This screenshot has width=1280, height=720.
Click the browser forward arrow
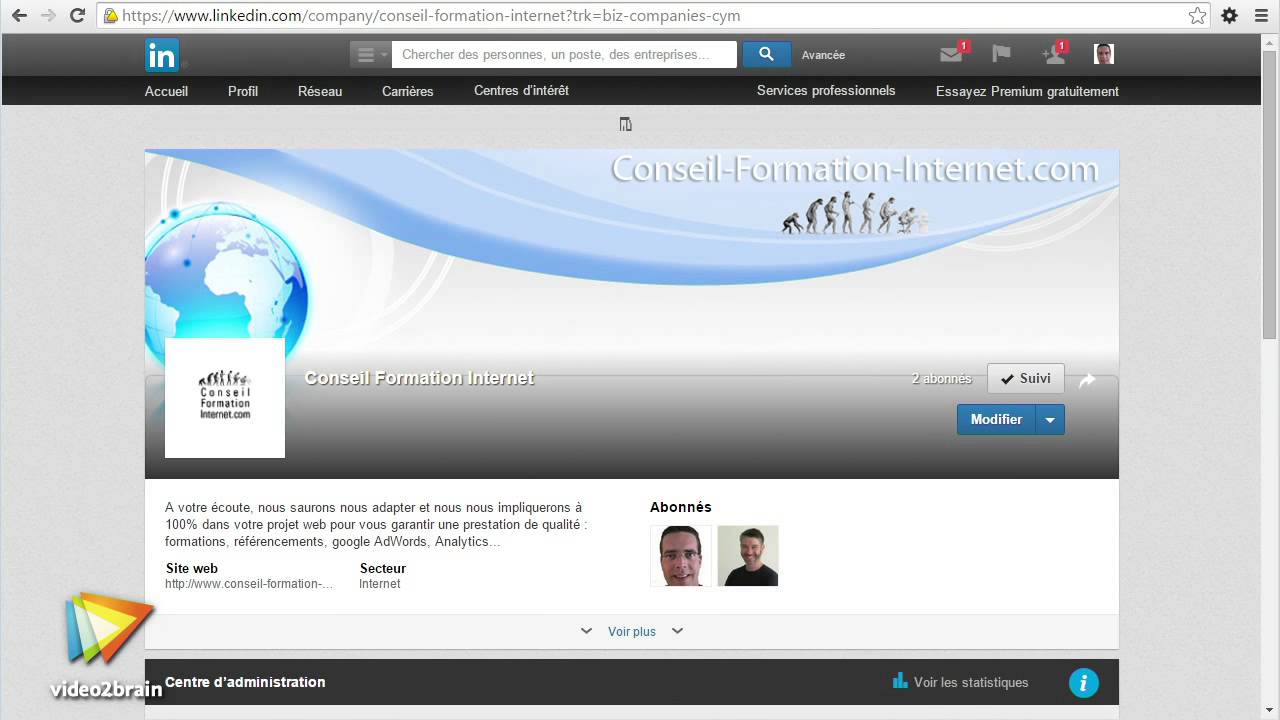(48, 16)
